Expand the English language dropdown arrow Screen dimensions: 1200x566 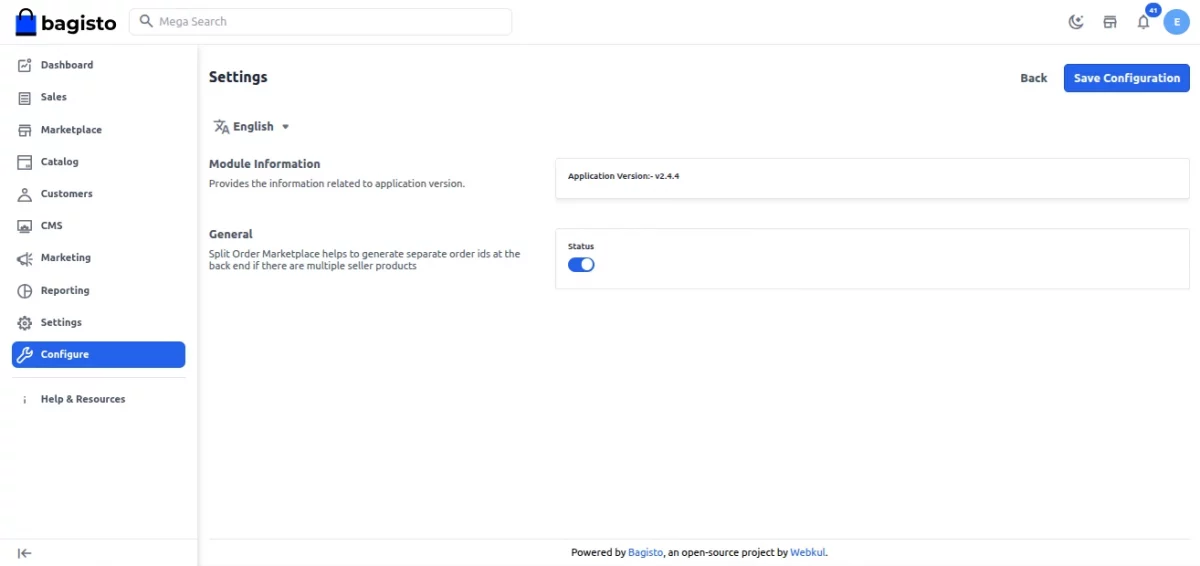(x=285, y=127)
